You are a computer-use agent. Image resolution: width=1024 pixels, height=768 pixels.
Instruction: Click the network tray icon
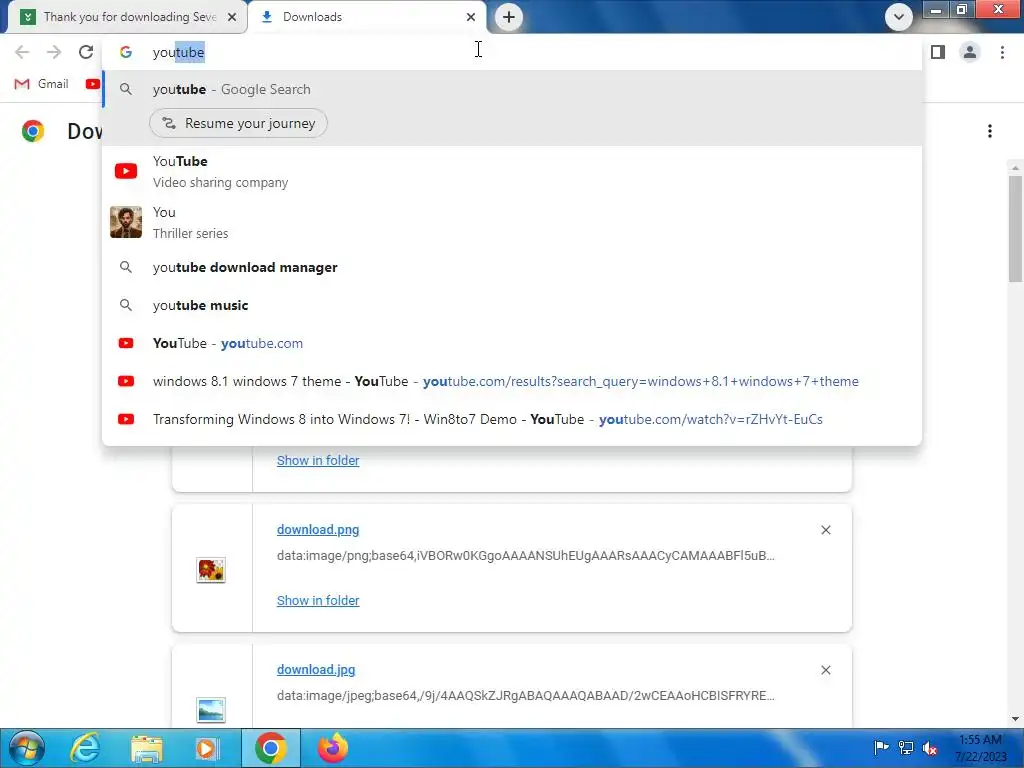point(906,748)
